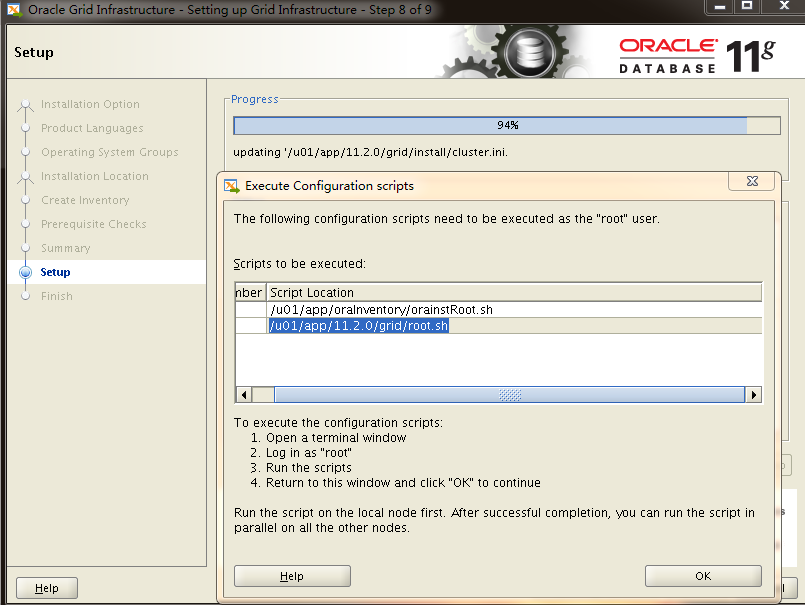
Task: Close the Execute Configuration scripts dialog
Action: click(752, 181)
